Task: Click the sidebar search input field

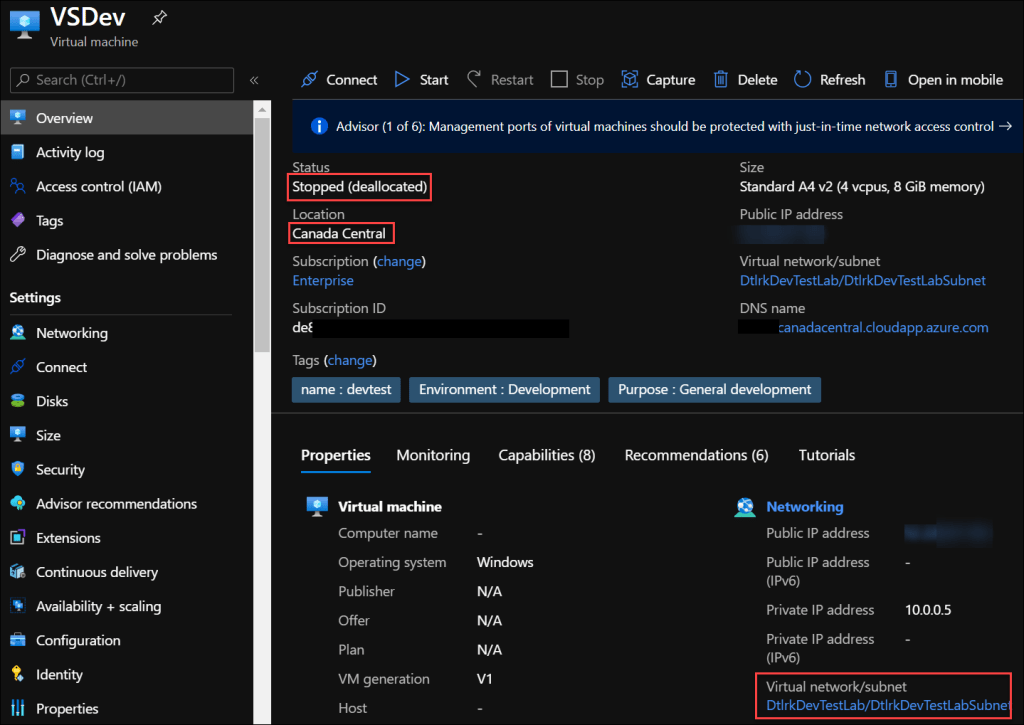Action: 130,80
